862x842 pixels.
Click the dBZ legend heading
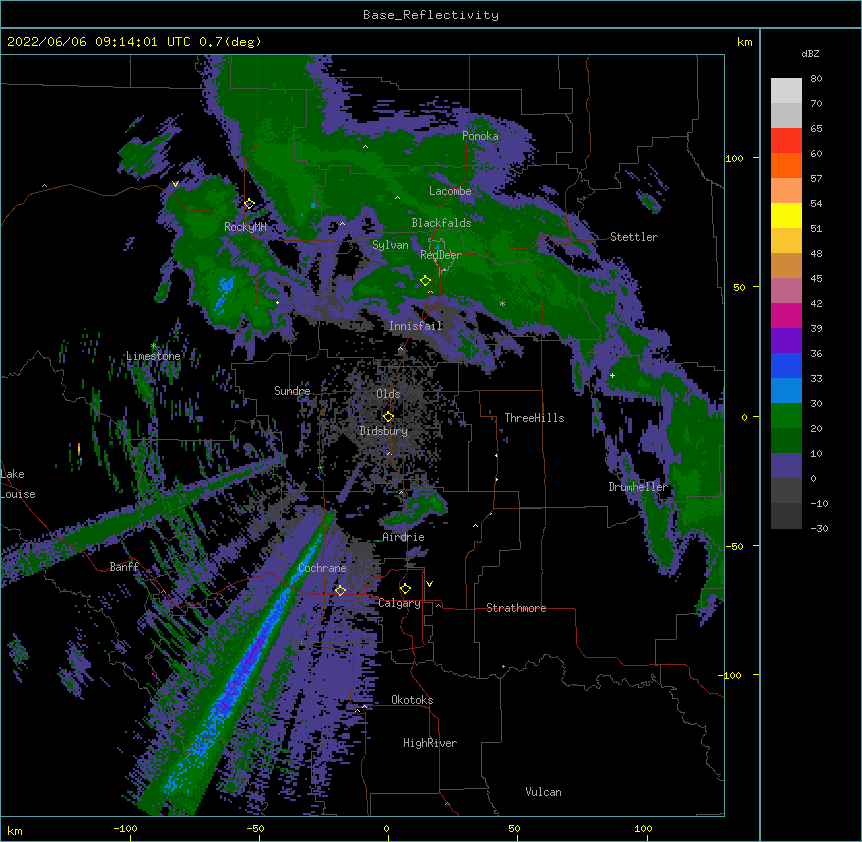[810, 53]
